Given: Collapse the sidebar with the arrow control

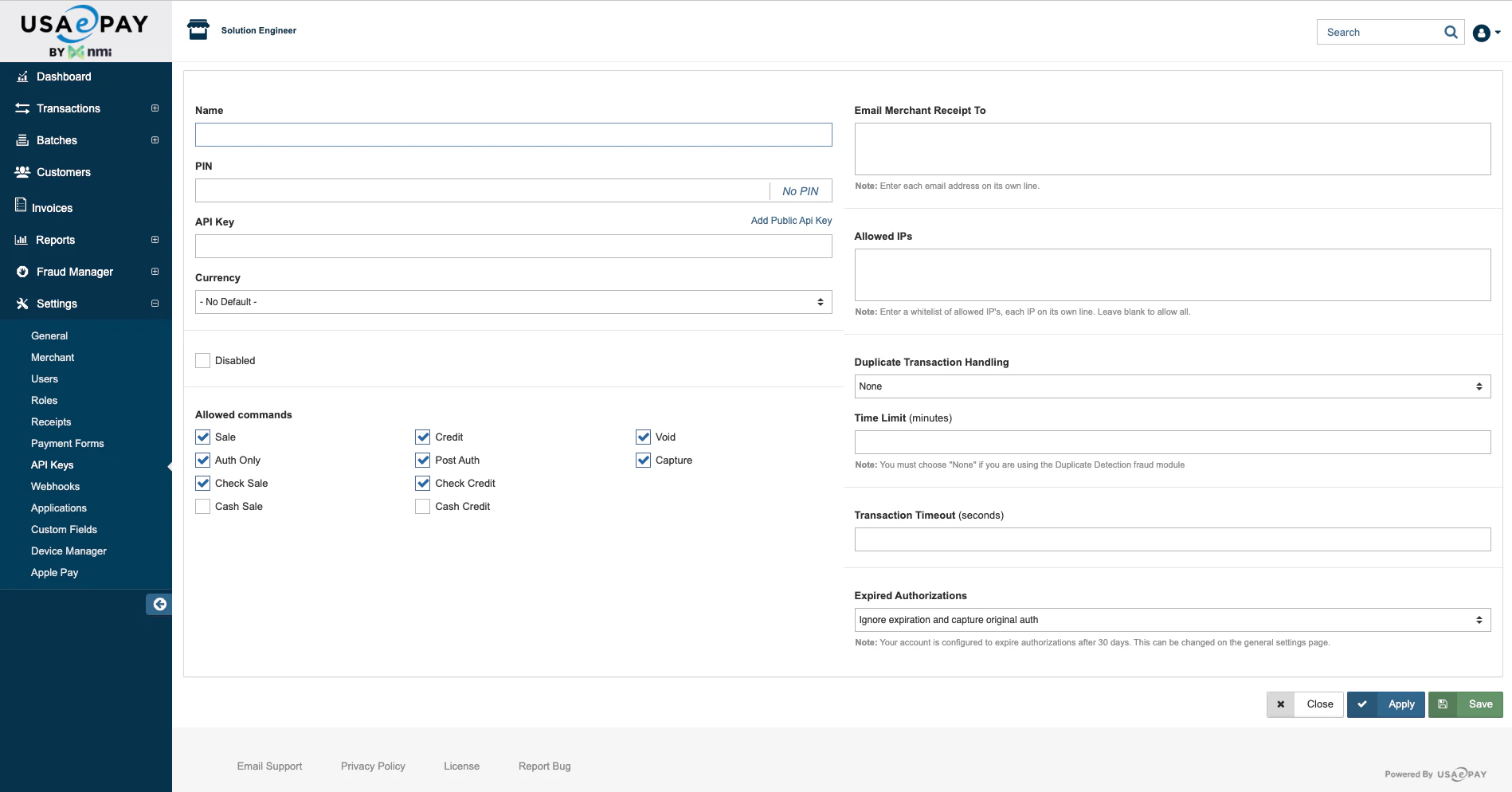Looking at the screenshot, I should click(159, 604).
